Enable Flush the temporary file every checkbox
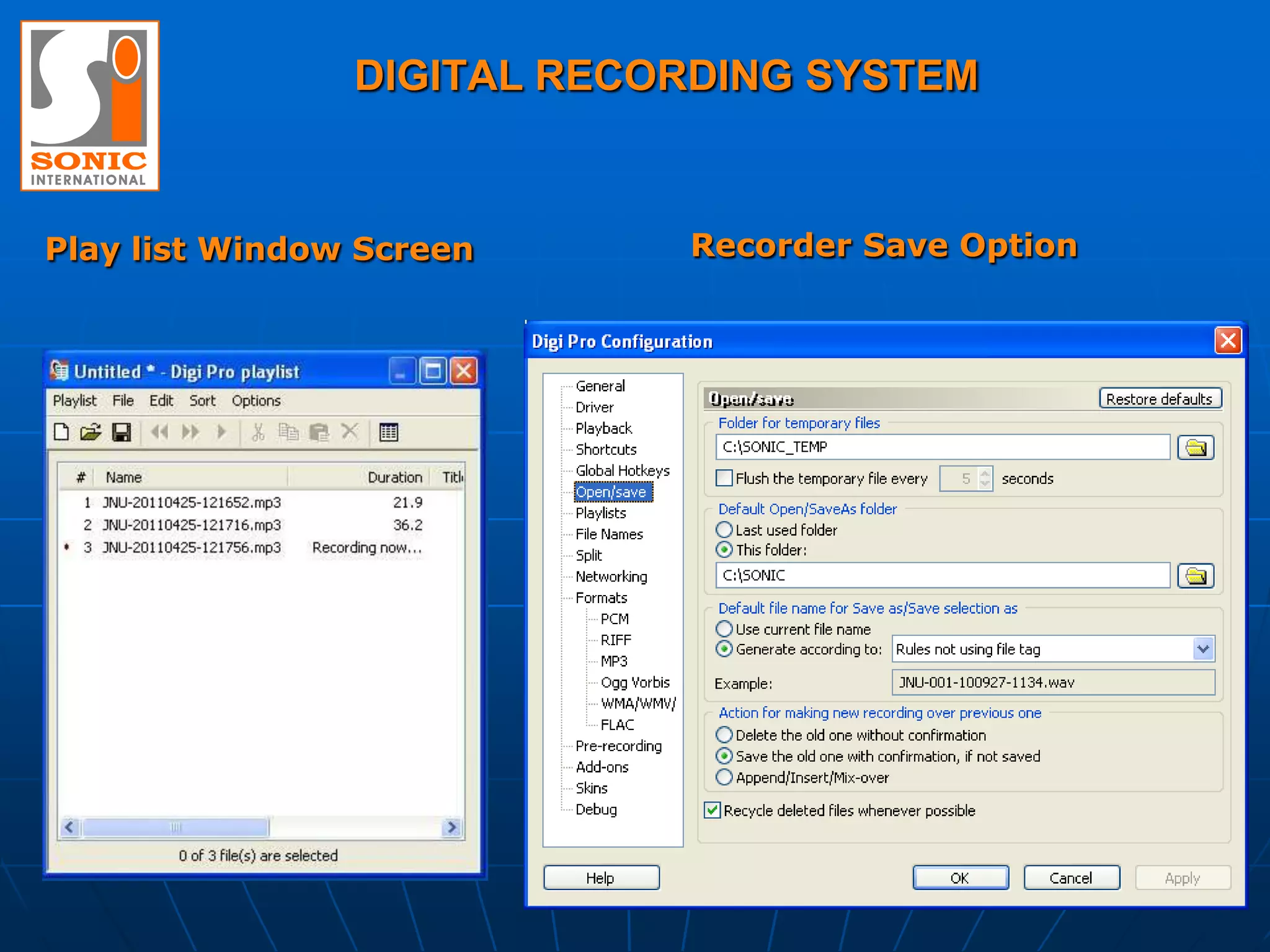1270x952 pixels. (724, 478)
